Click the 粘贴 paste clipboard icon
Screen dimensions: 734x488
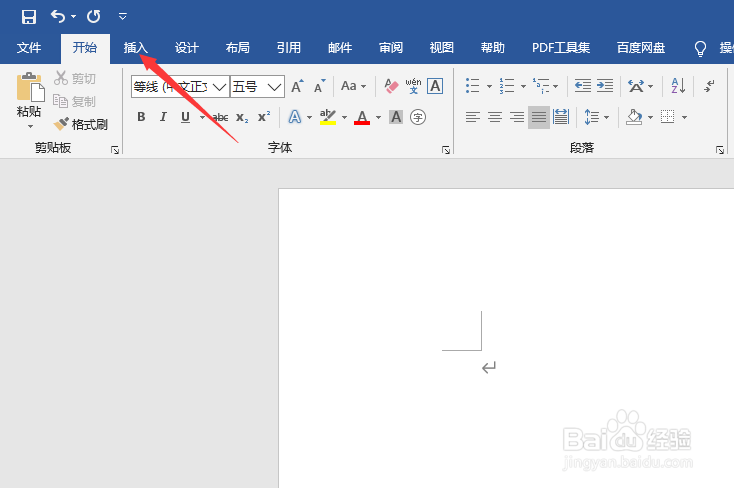click(x=29, y=87)
